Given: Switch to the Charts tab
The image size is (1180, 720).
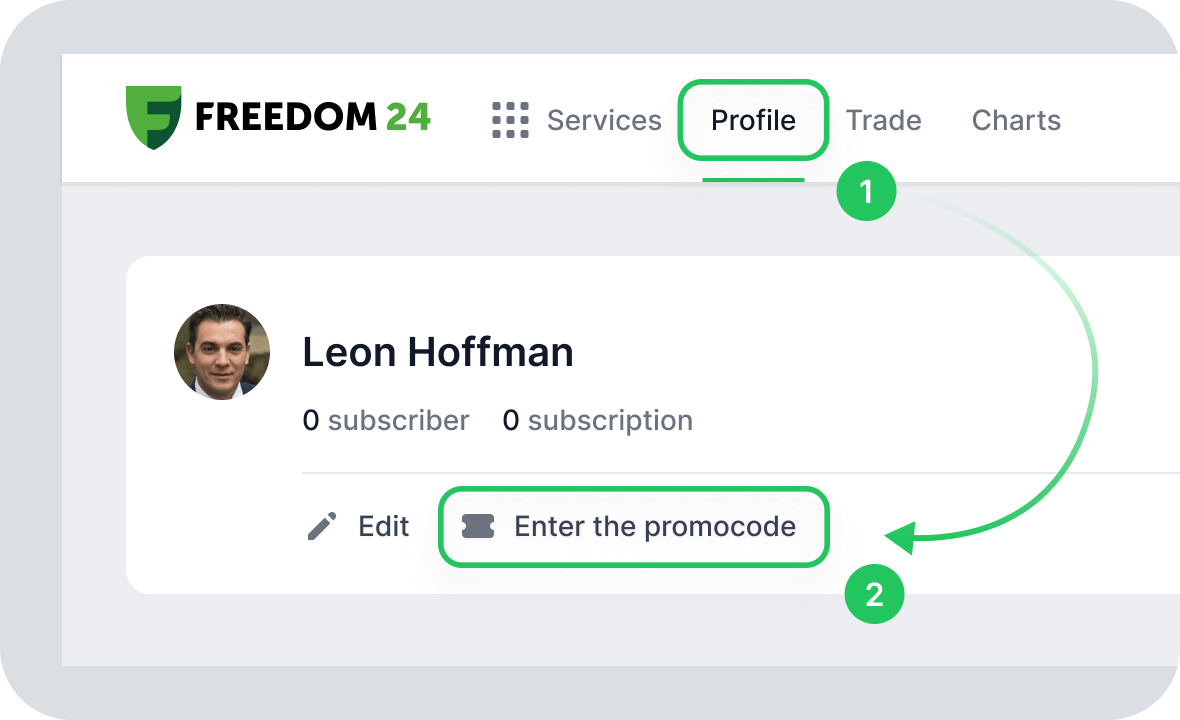Looking at the screenshot, I should (x=1016, y=120).
